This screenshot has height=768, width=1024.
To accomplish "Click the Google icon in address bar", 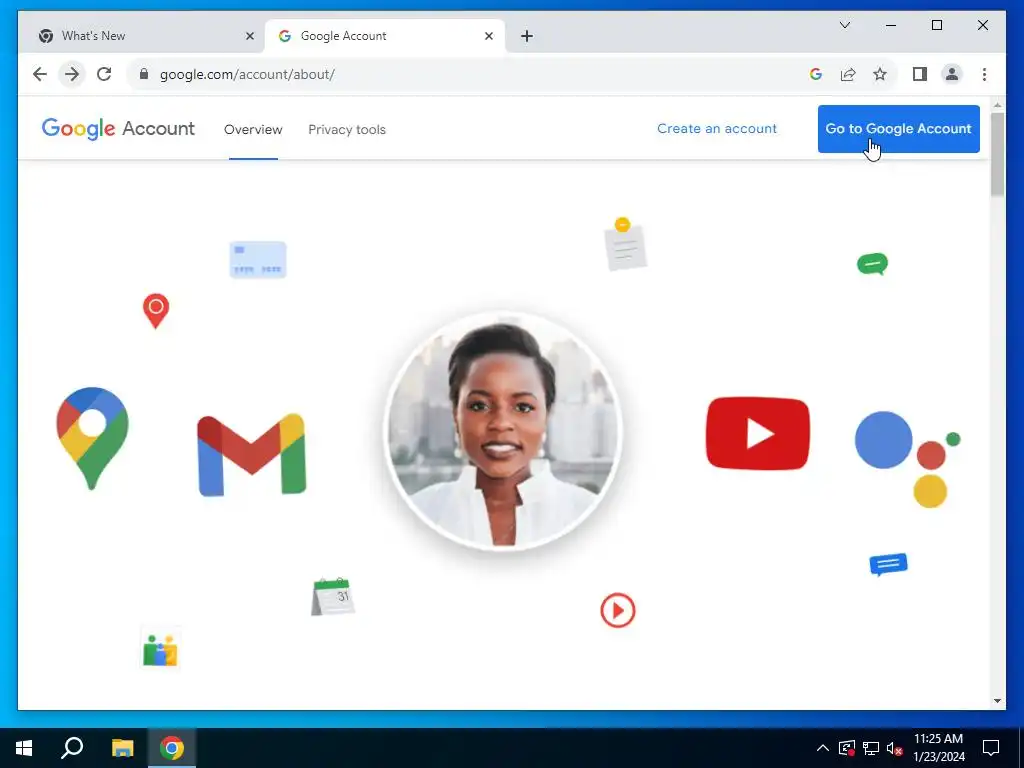I will click(x=815, y=74).
